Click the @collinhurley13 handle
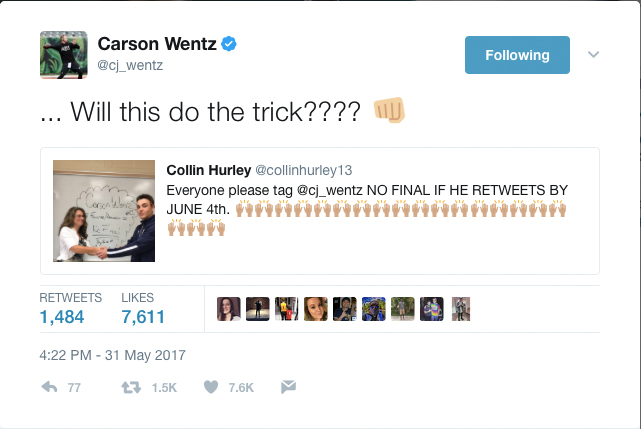The width and height of the screenshot is (641, 429). pyautogui.click(x=304, y=170)
